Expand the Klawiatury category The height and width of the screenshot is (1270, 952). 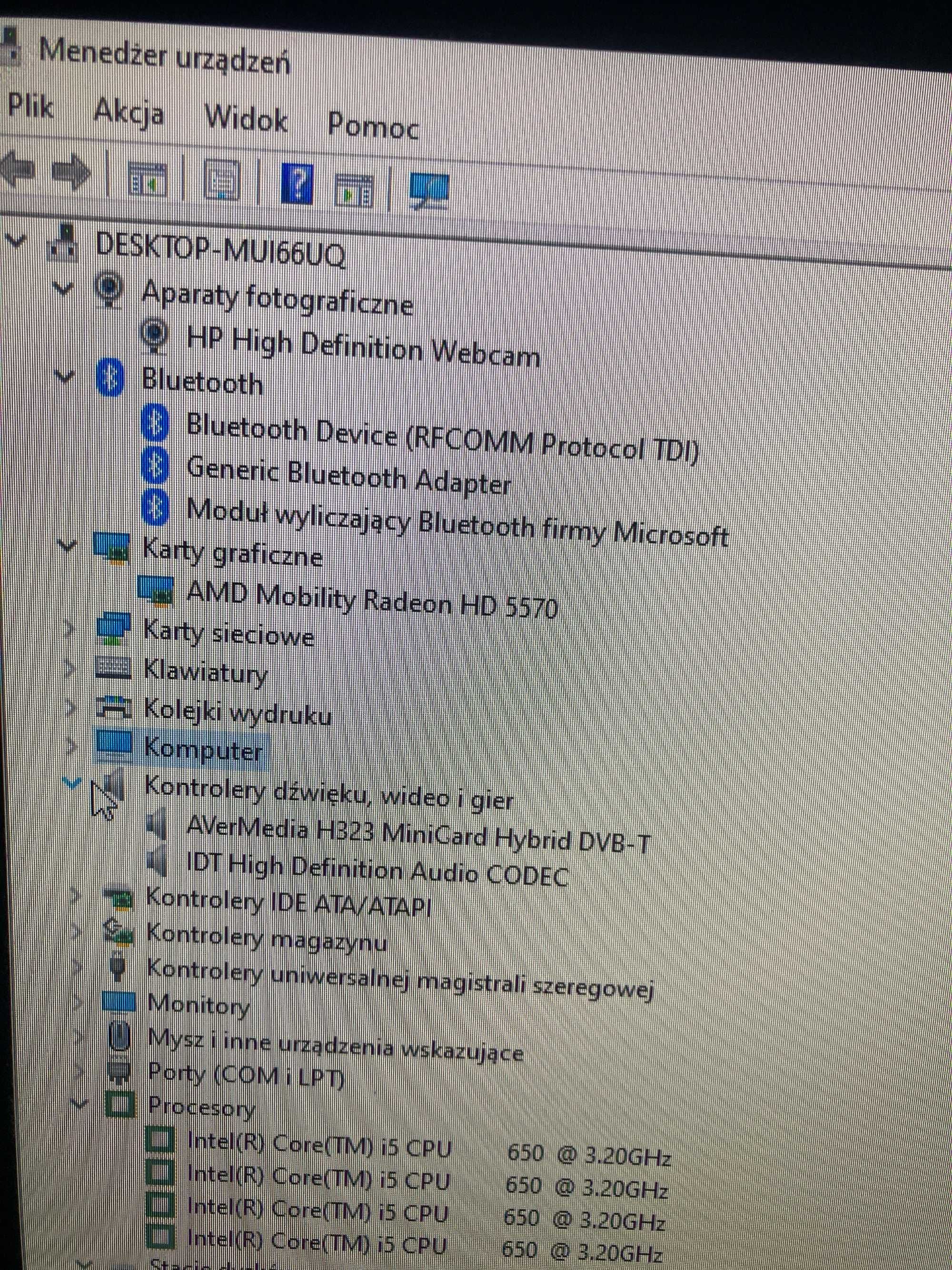(x=69, y=668)
